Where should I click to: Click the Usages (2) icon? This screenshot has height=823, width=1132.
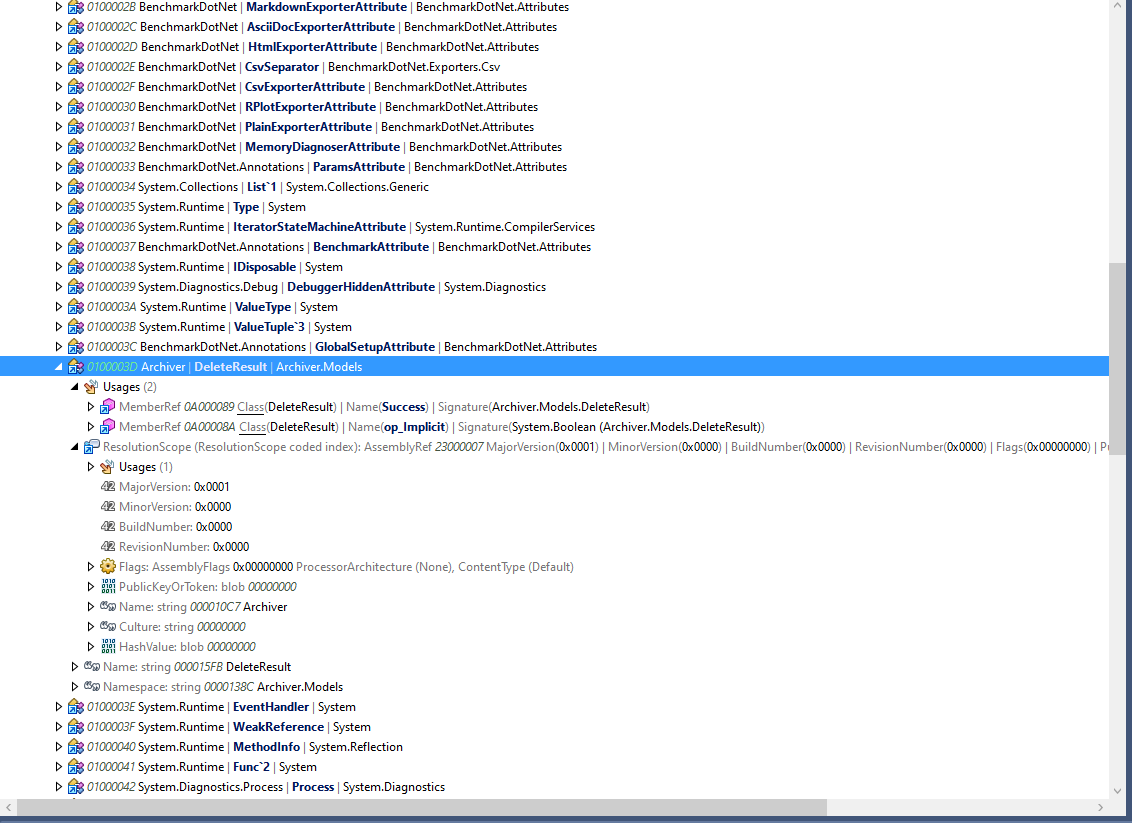pos(91,387)
